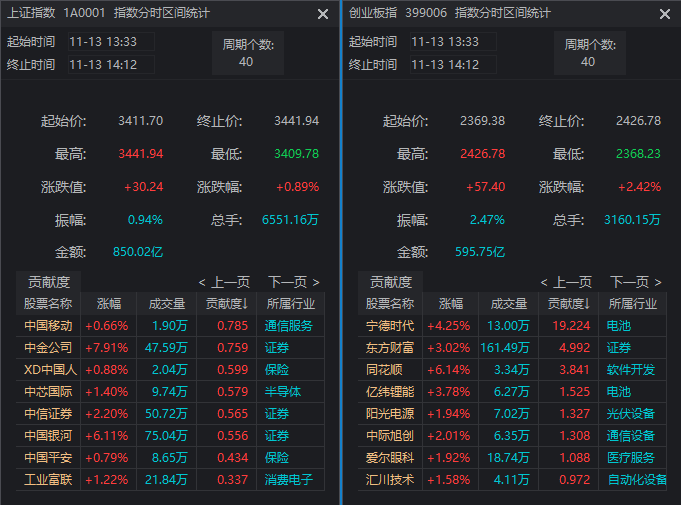The height and width of the screenshot is (505, 681).
Task: Go to previous page in left panel
Action: click(x=224, y=282)
